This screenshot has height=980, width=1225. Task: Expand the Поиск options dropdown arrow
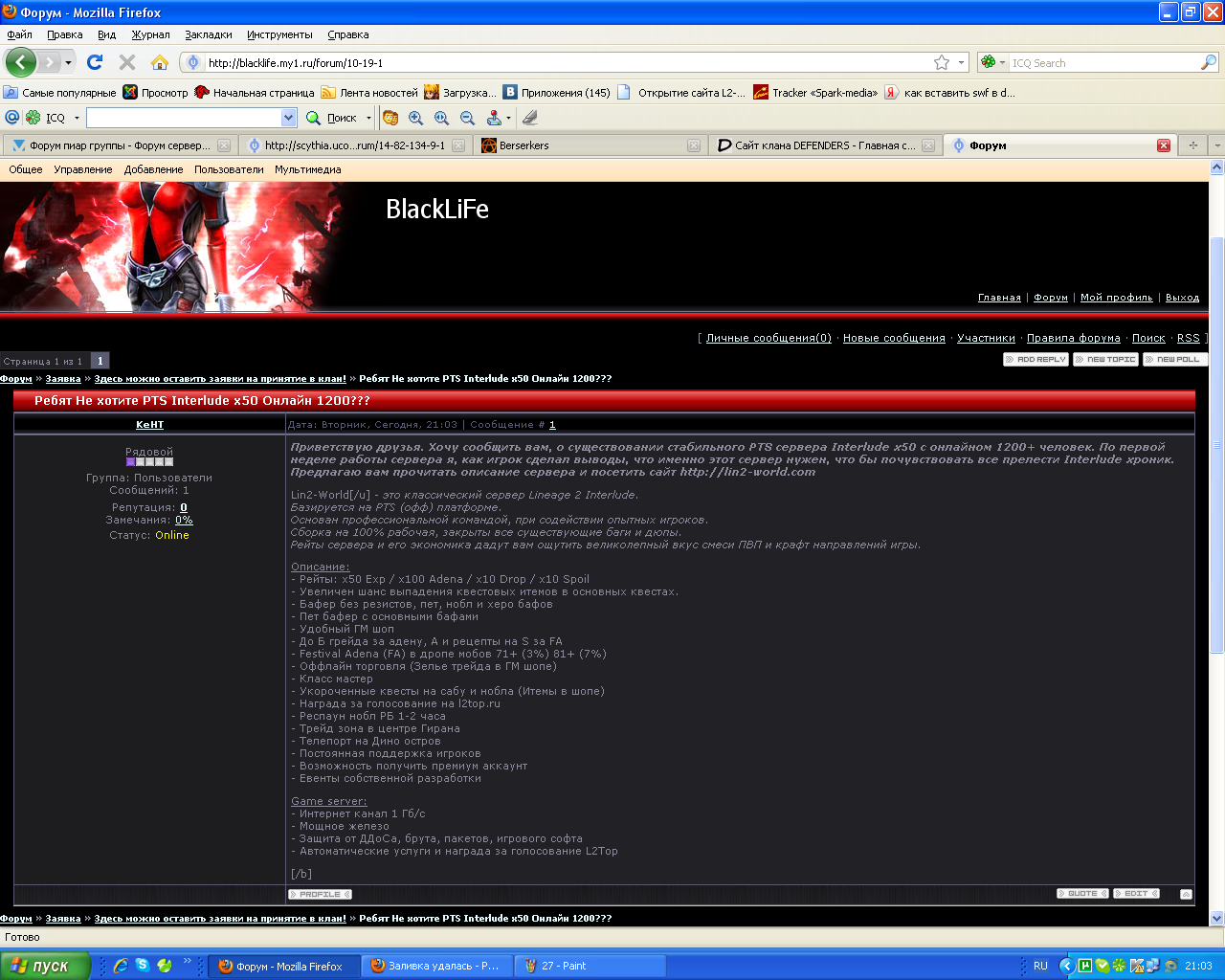coord(368,118)
